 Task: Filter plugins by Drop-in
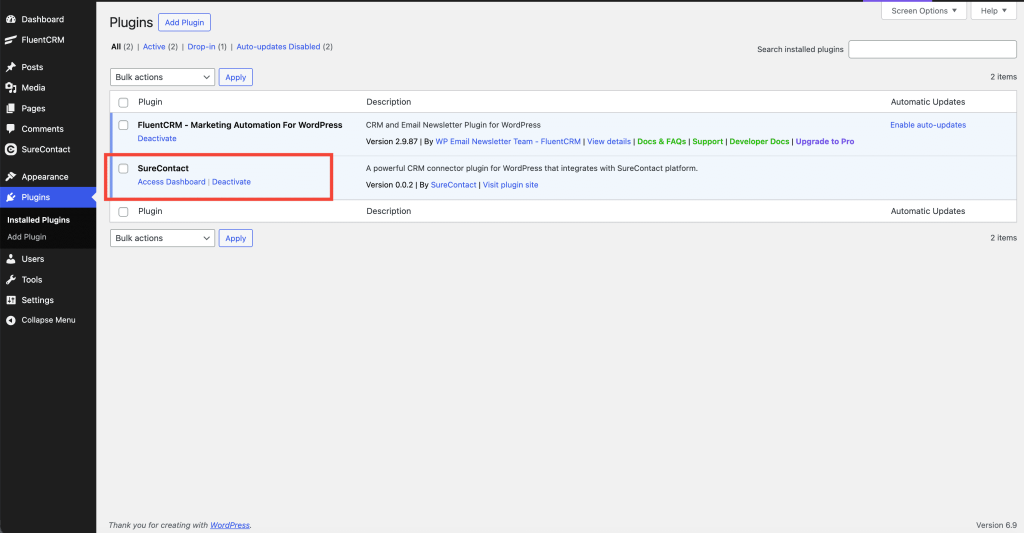pyautogui.click(x=201, y=47)
